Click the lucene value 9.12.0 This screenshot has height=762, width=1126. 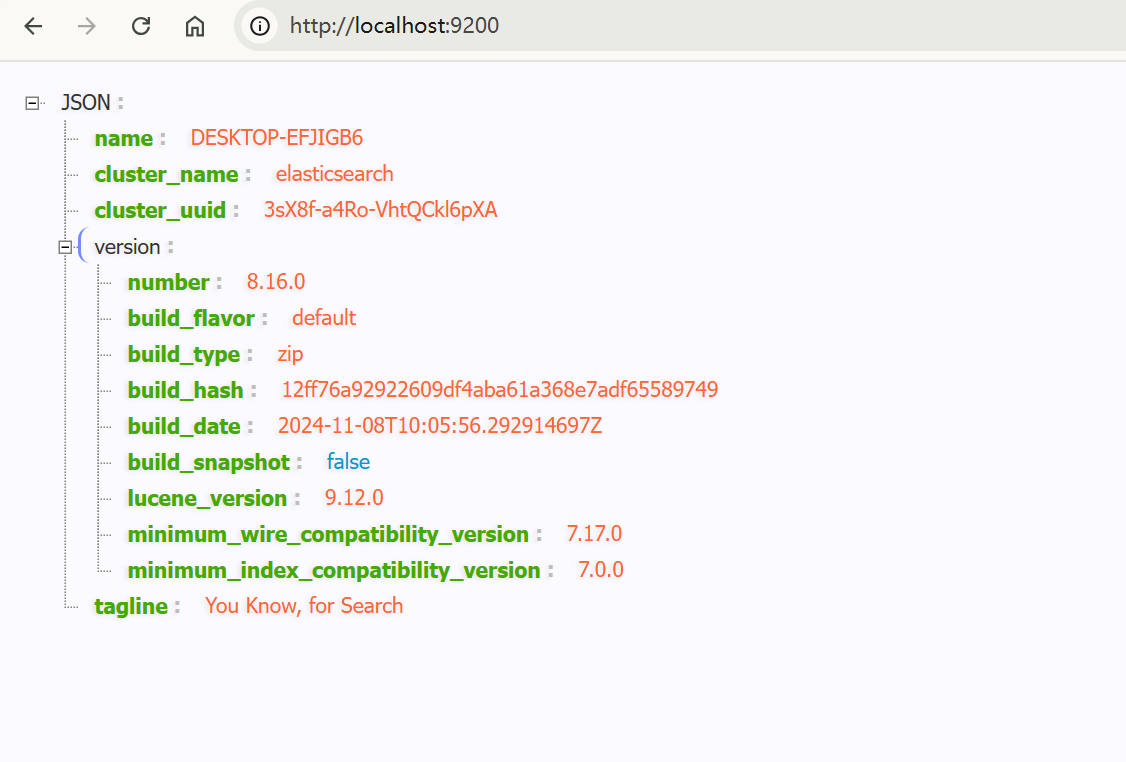pos(354,497)
